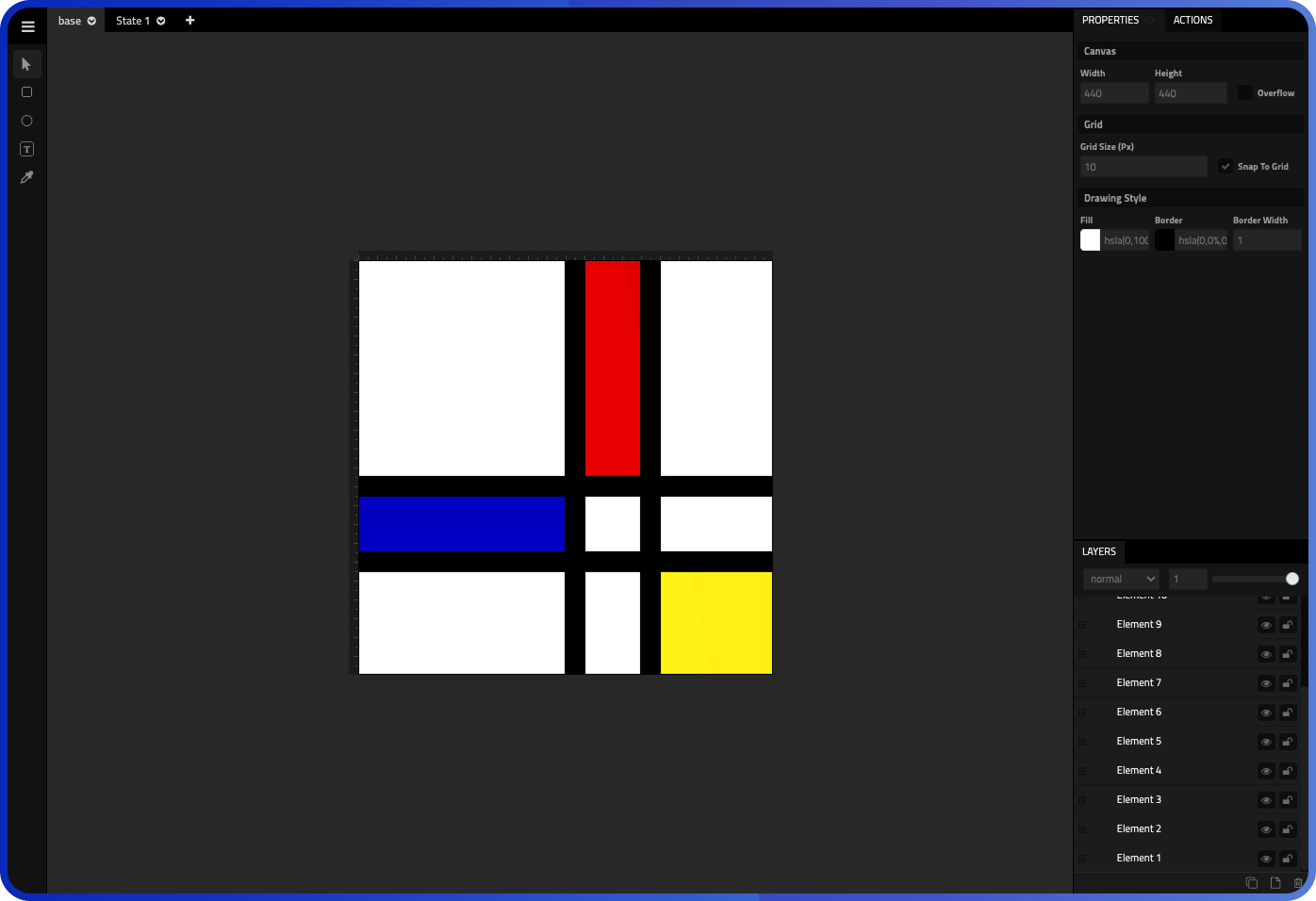
Task: Select the ellipse drawing tool
Action: coord(26,121)
